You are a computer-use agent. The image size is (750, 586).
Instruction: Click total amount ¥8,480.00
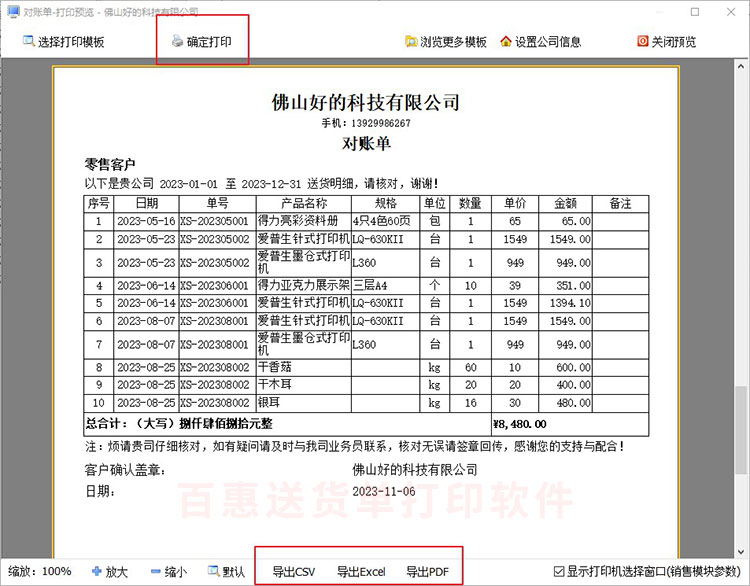(x=519, y=424)
